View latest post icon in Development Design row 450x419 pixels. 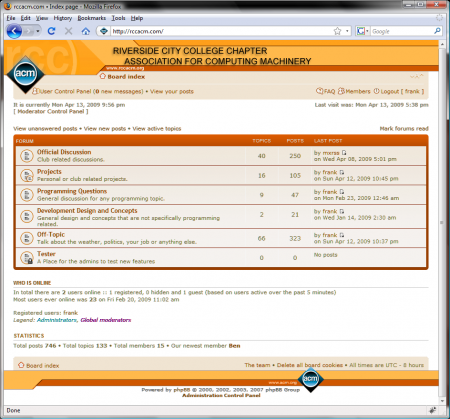(x=342, y=211)
